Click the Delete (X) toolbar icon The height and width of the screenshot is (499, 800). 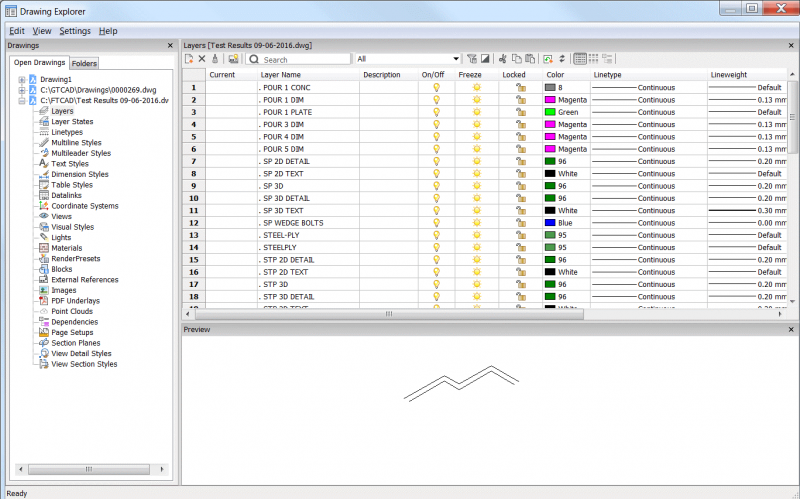202,59
